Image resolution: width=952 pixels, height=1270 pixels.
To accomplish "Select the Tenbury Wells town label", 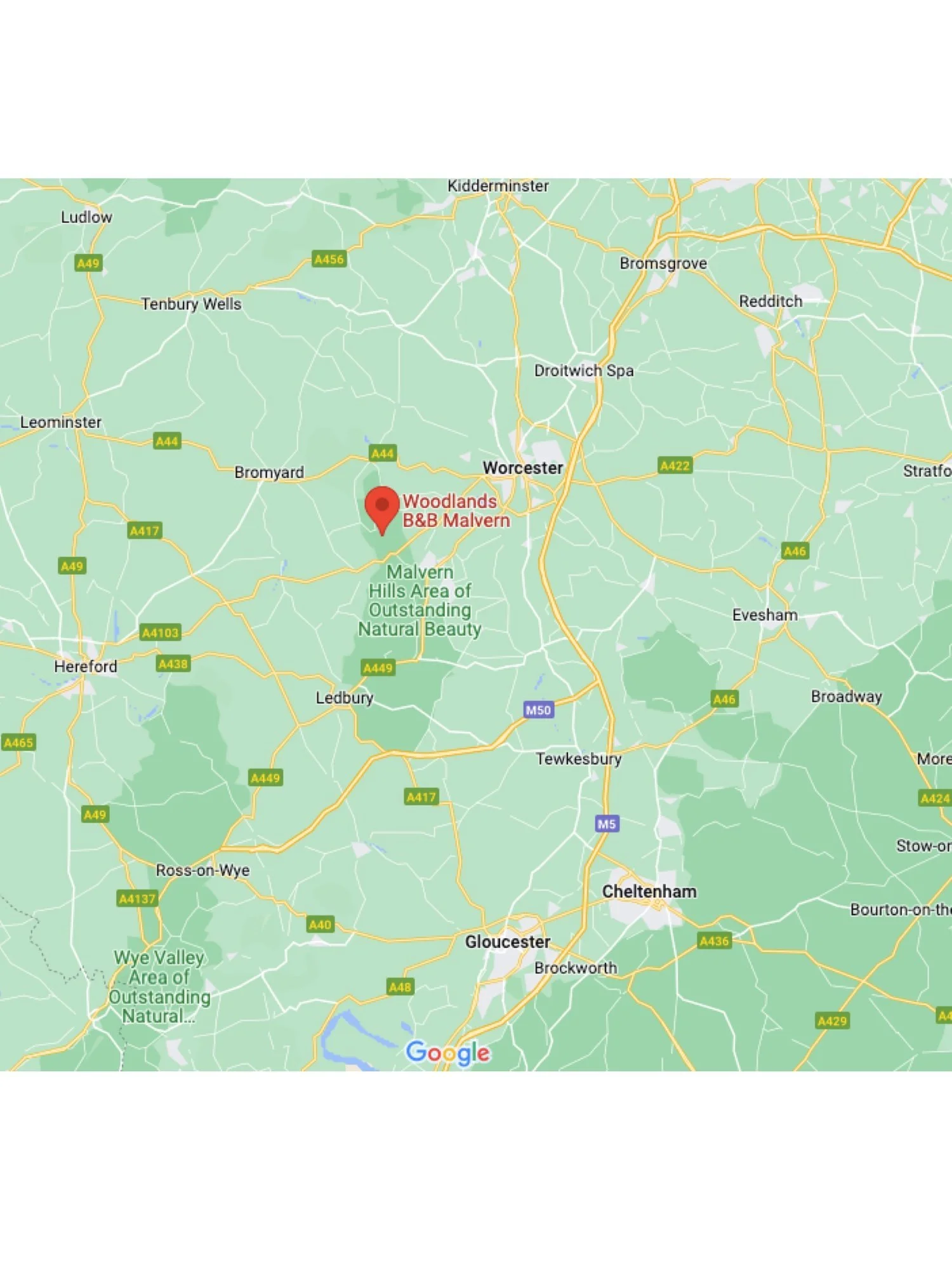I will tap(191, 304).
